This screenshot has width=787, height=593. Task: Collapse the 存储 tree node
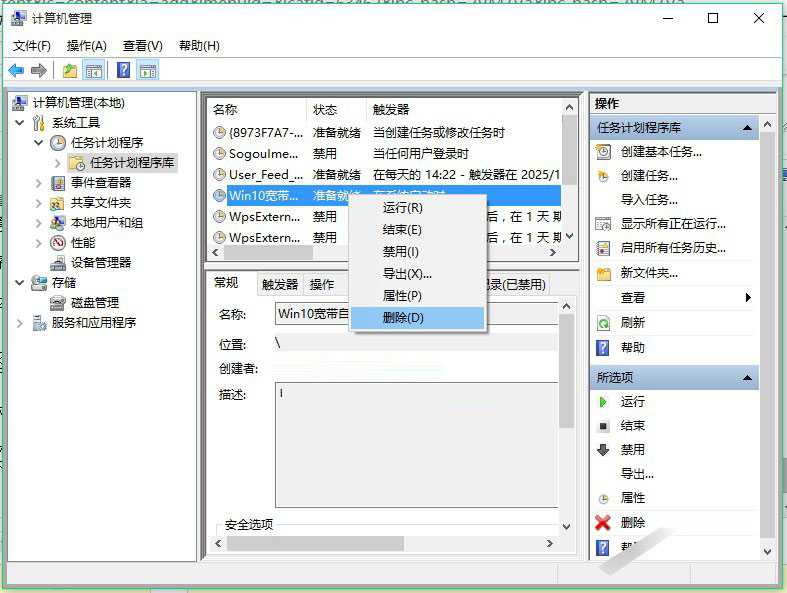(20, 283)
